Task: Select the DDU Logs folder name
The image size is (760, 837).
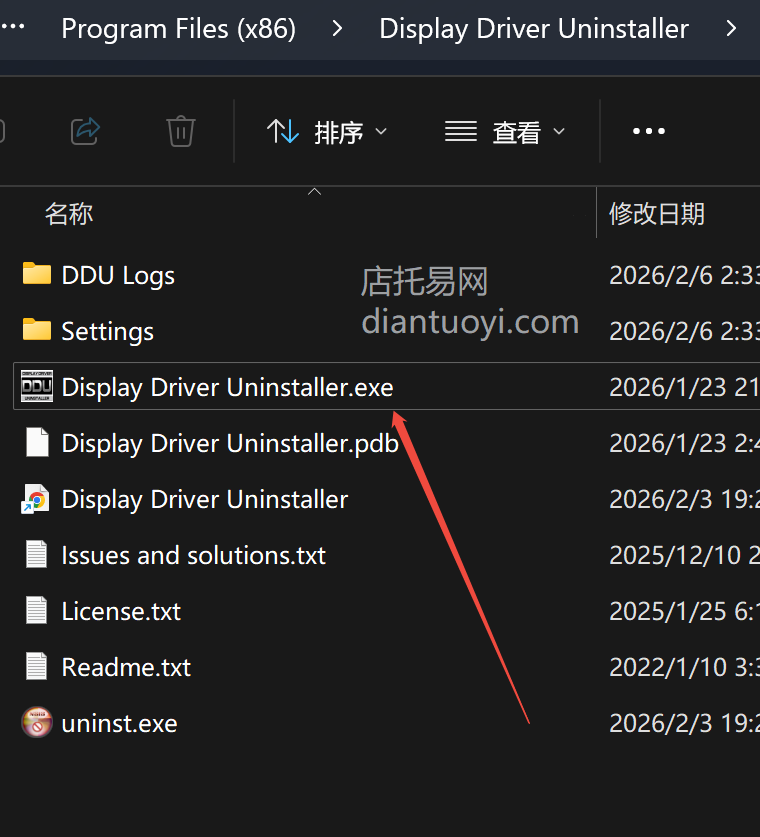Action: click(118, 276)
